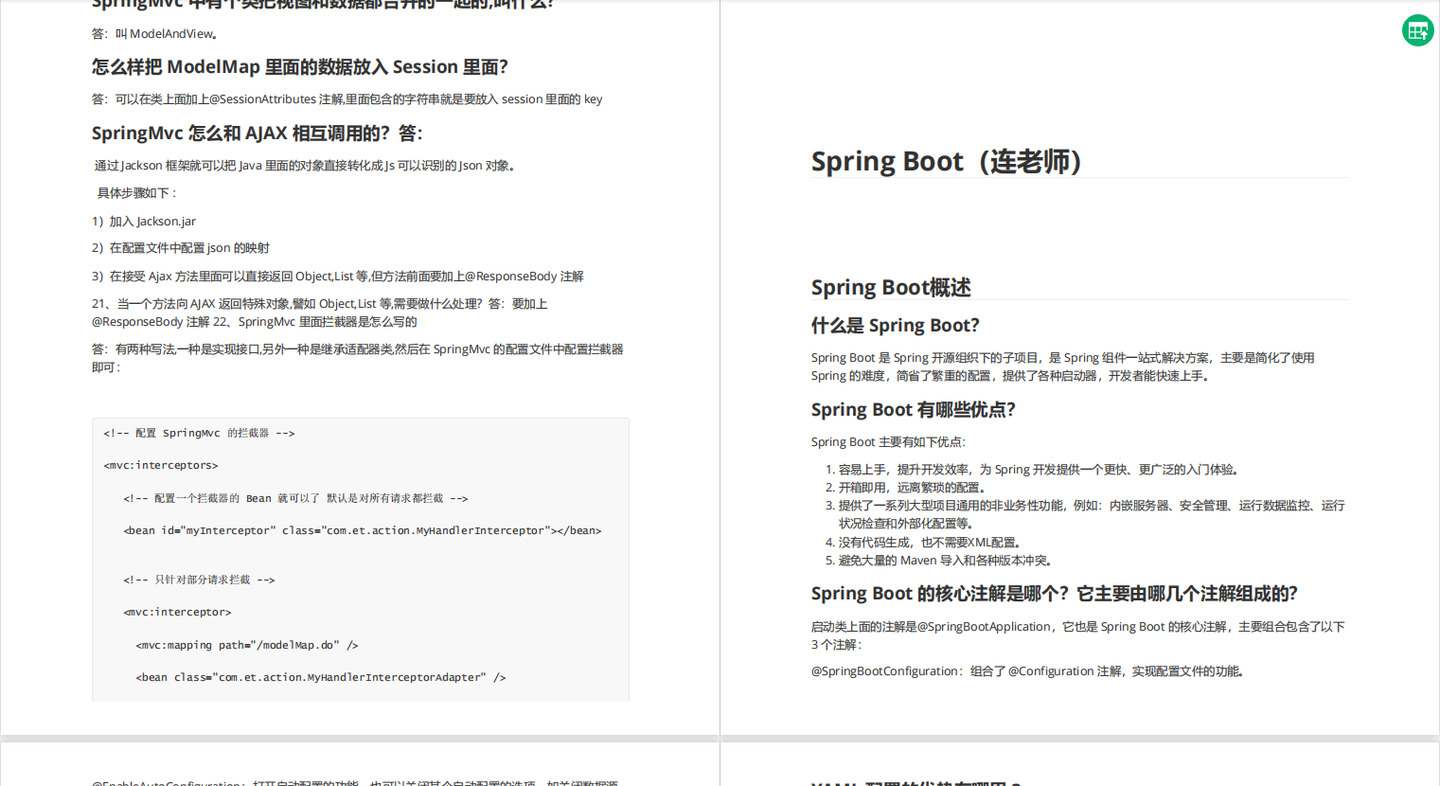Click the code line with mvc:mapping path "/modelMap.do"
Image resolution: width=1440 pixels, height=786 pixels.
click(247, 645)
